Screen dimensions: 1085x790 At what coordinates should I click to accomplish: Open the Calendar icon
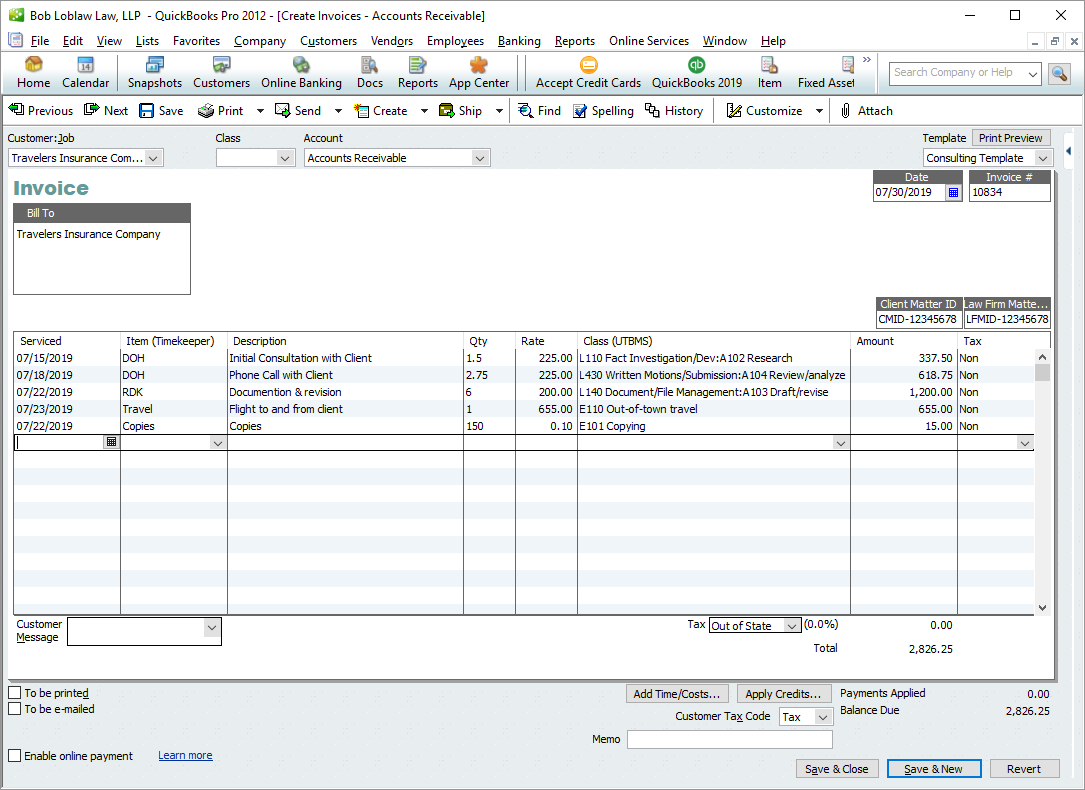tap(85, 73)
